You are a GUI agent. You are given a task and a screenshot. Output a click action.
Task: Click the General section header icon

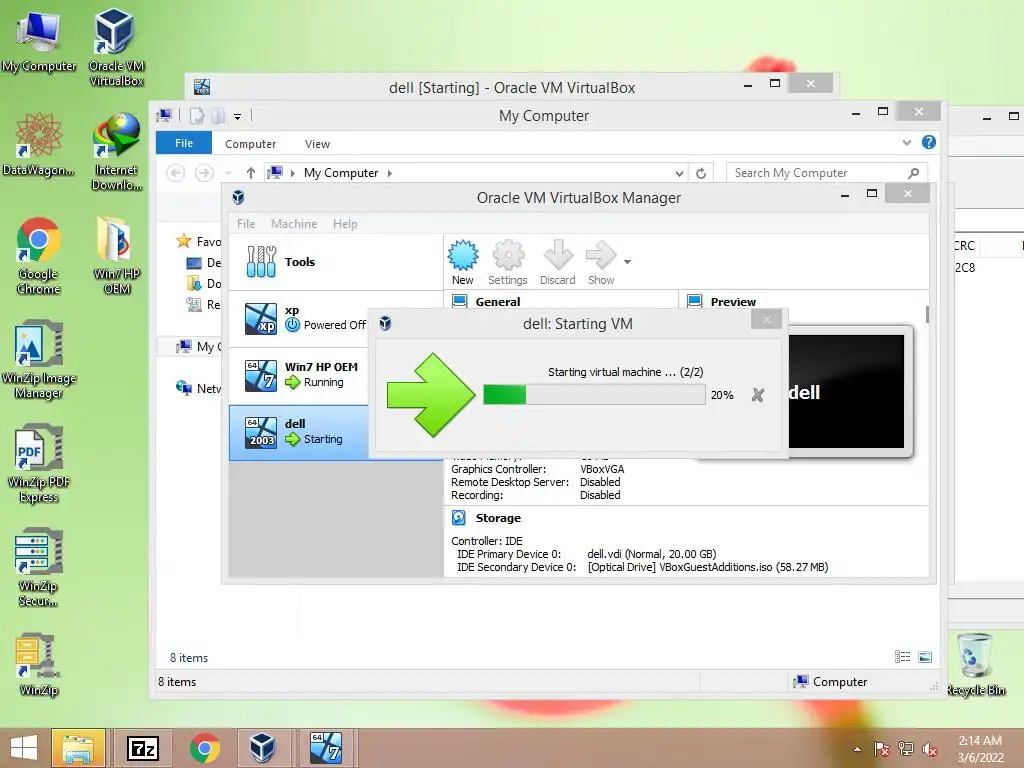(x=460, y=301)
